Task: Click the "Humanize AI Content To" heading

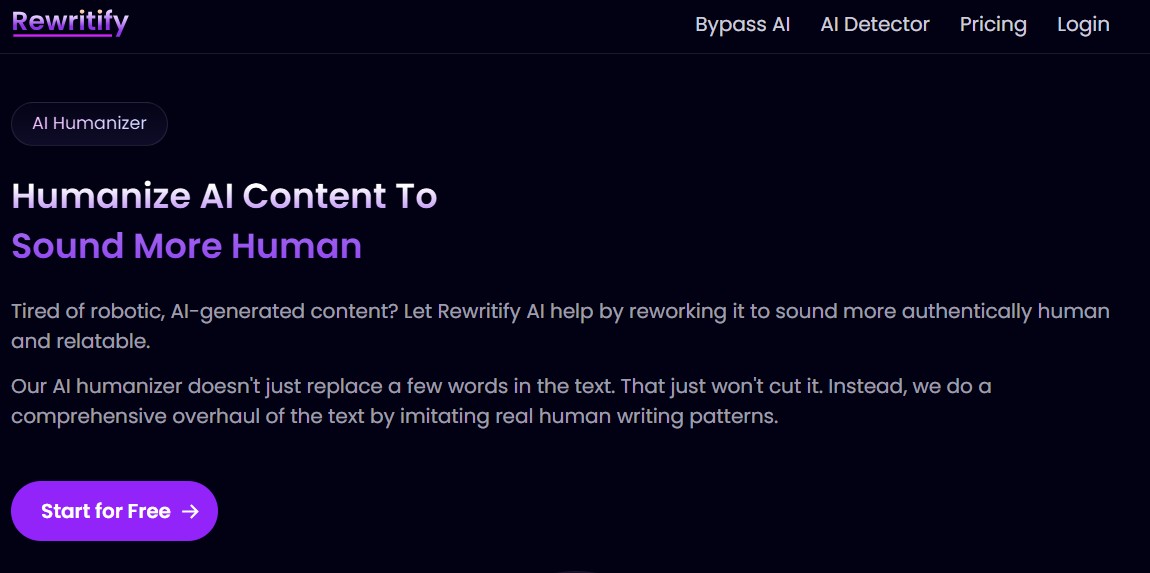Action: [x=224, y=195]
